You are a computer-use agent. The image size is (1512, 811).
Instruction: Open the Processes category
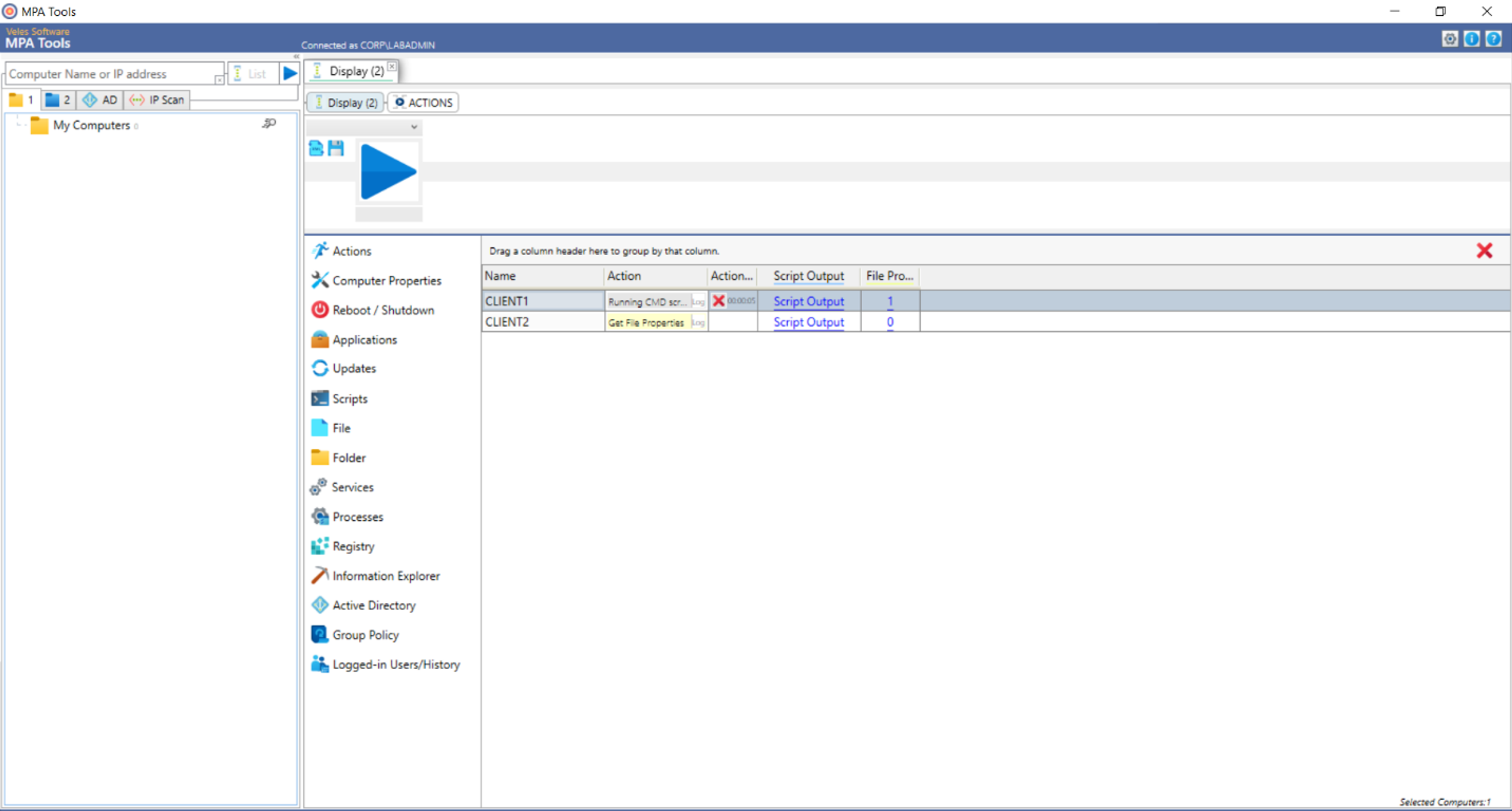(347, 517)
